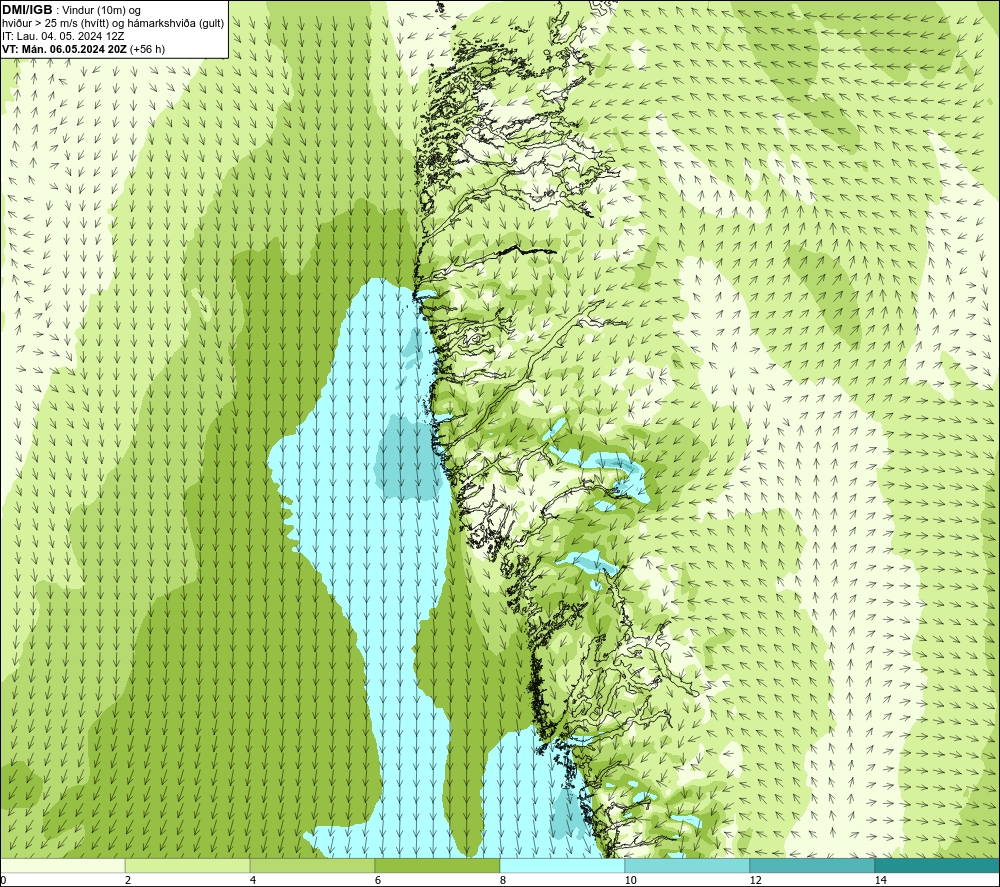The height and width of the screenshot is (887, 1000).
Task: Click the 'IT: Lau. 04. 05. 2024 12Z' line
Action: (x=62, y=36)
